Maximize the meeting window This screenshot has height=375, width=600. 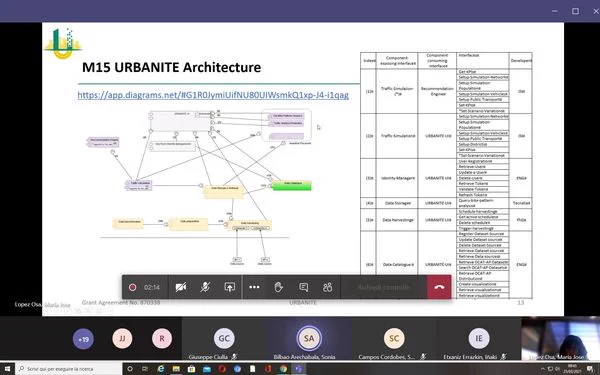575,11
